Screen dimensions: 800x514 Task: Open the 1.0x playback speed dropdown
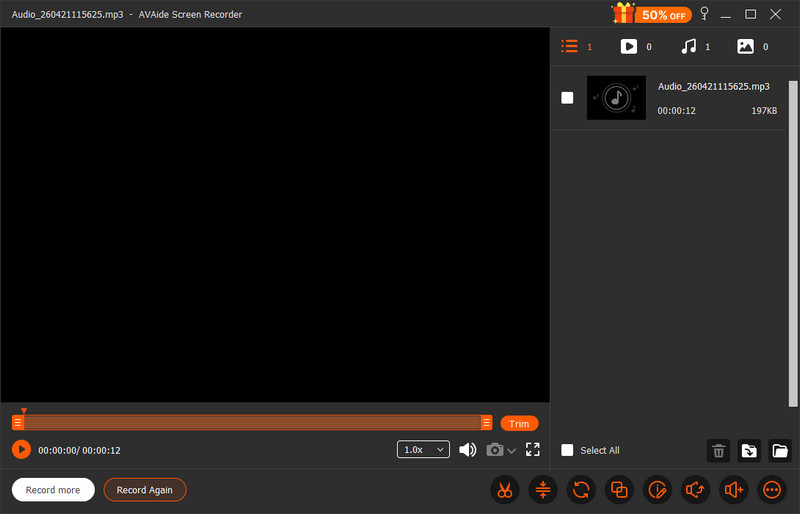click(423, 450)
